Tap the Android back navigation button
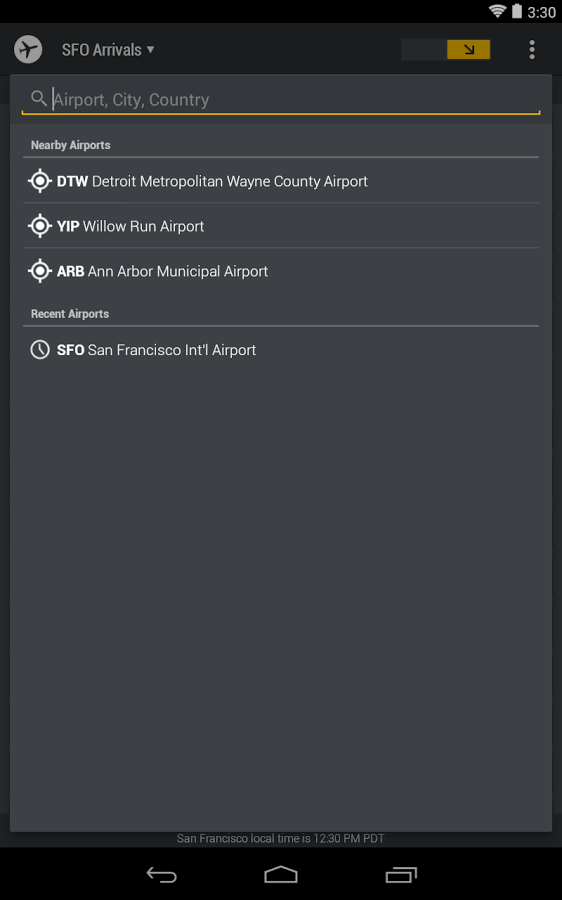562x900 pixels. 162,875
